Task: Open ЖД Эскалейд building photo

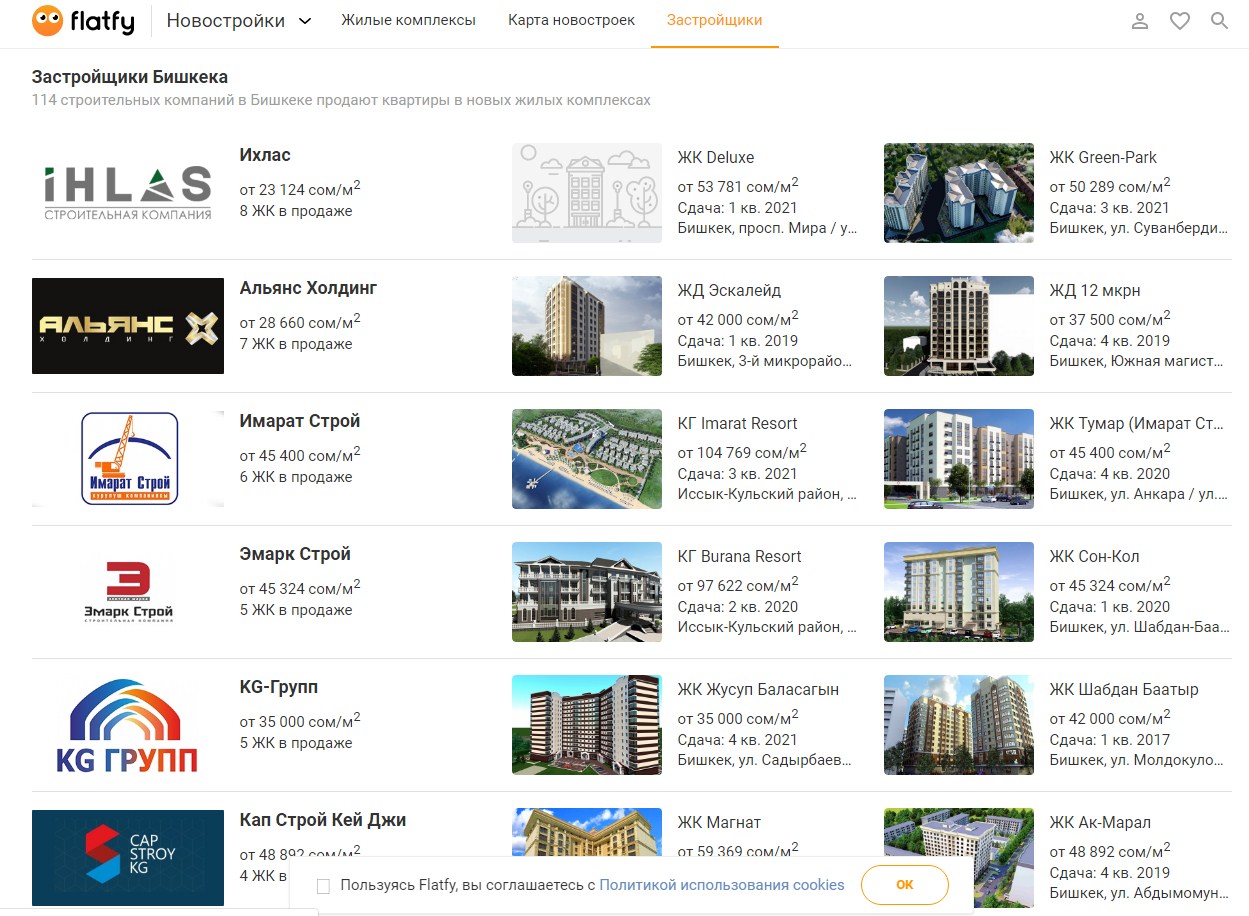Action: (x=587, y=326)
